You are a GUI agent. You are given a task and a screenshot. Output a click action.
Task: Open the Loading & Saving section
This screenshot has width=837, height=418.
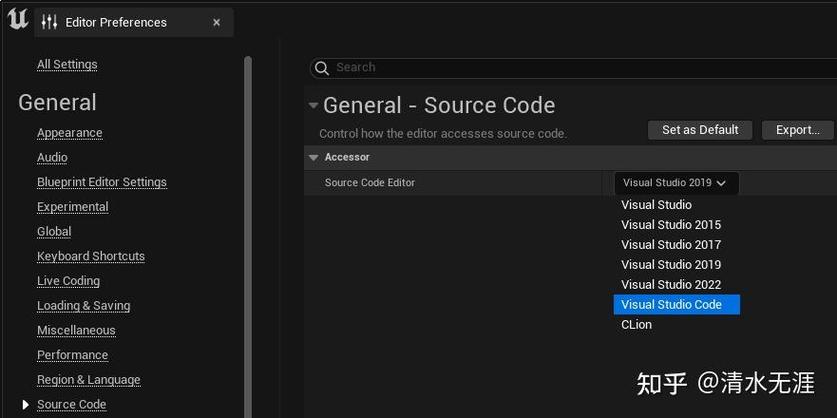[83, 306]
